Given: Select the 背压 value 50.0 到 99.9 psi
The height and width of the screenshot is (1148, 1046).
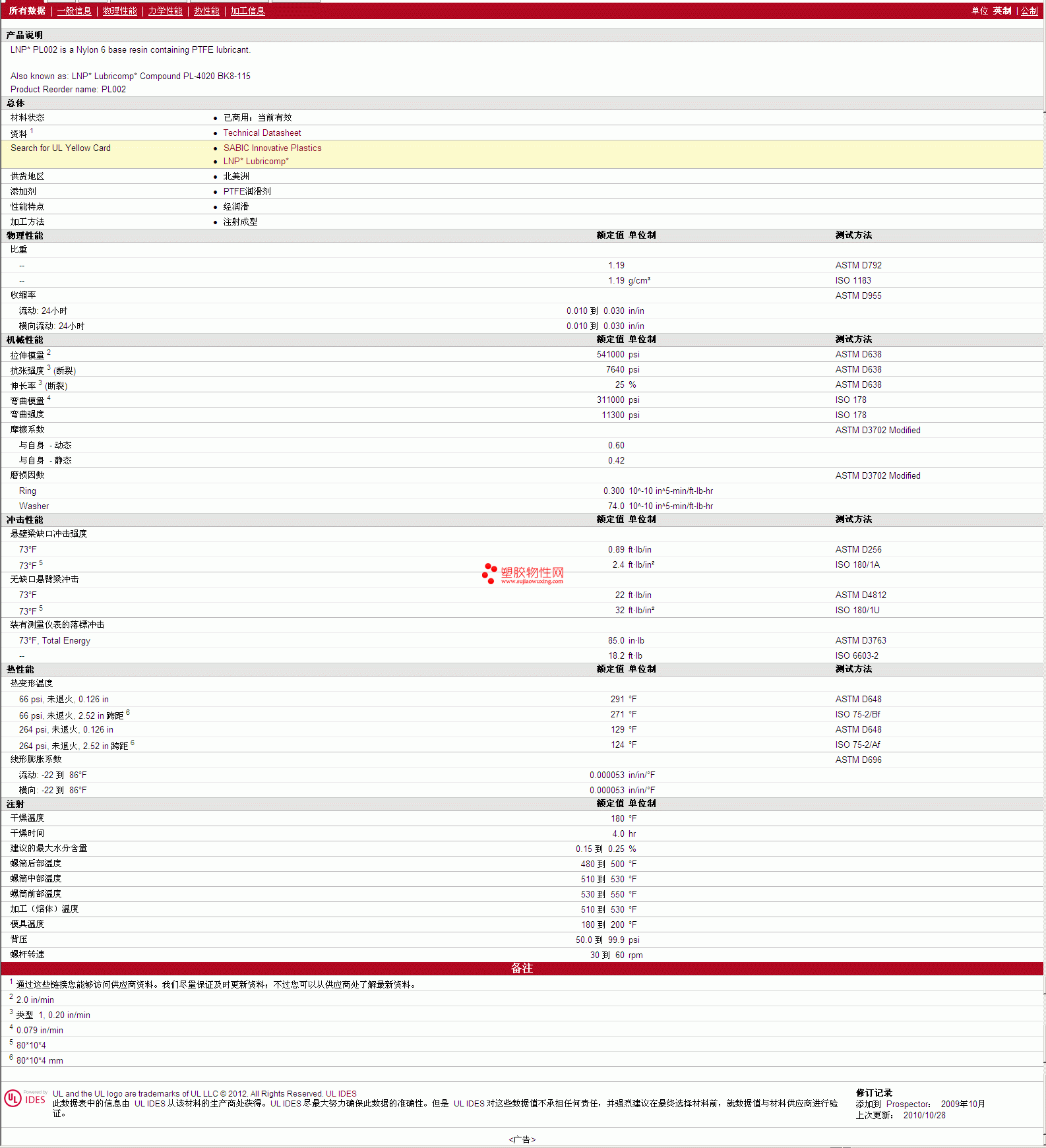Looking at the screenshot, I should (x=607, y=940).
